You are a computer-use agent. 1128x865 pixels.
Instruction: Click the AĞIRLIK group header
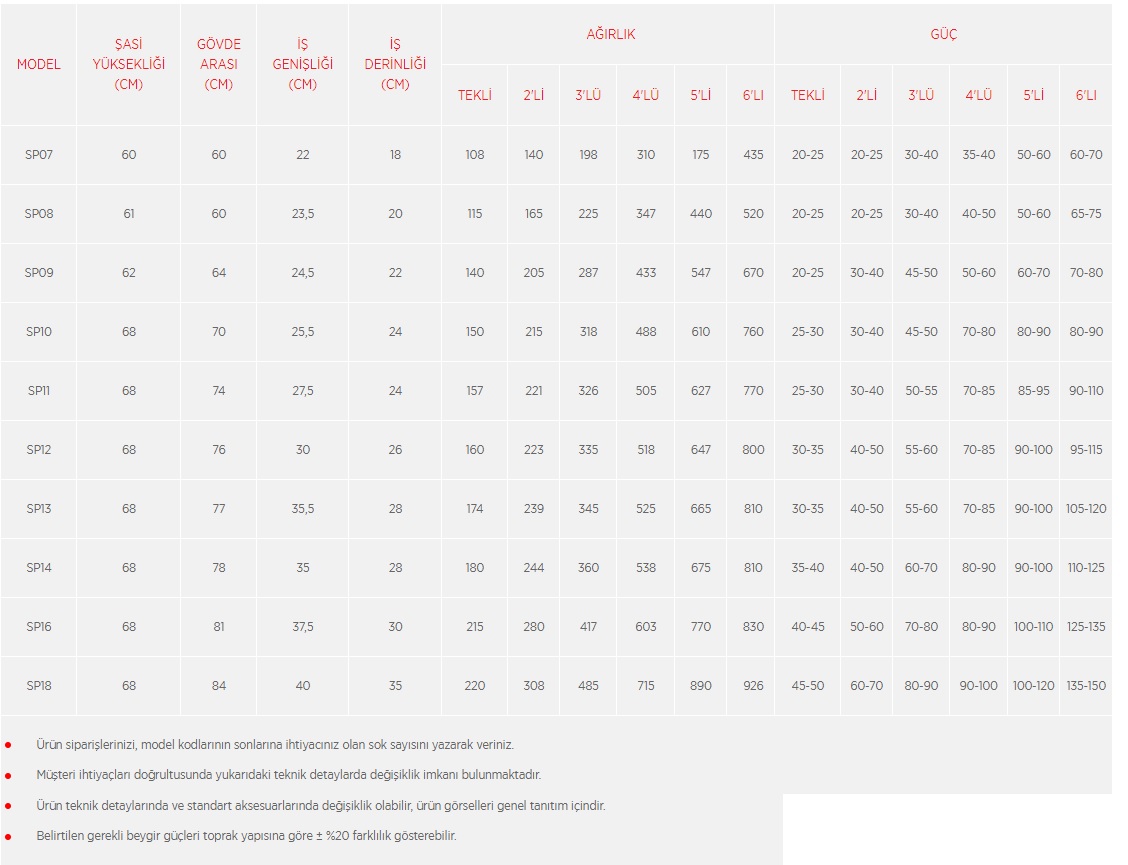click(610, 34)
